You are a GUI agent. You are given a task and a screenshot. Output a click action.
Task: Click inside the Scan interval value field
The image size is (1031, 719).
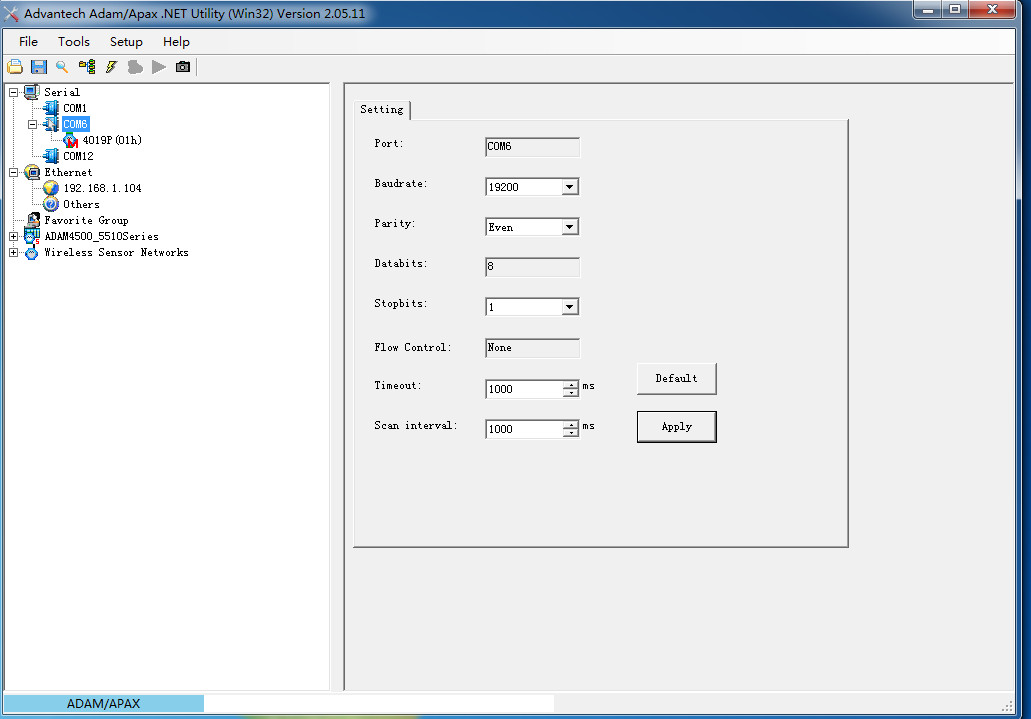(x=524, y=429)
